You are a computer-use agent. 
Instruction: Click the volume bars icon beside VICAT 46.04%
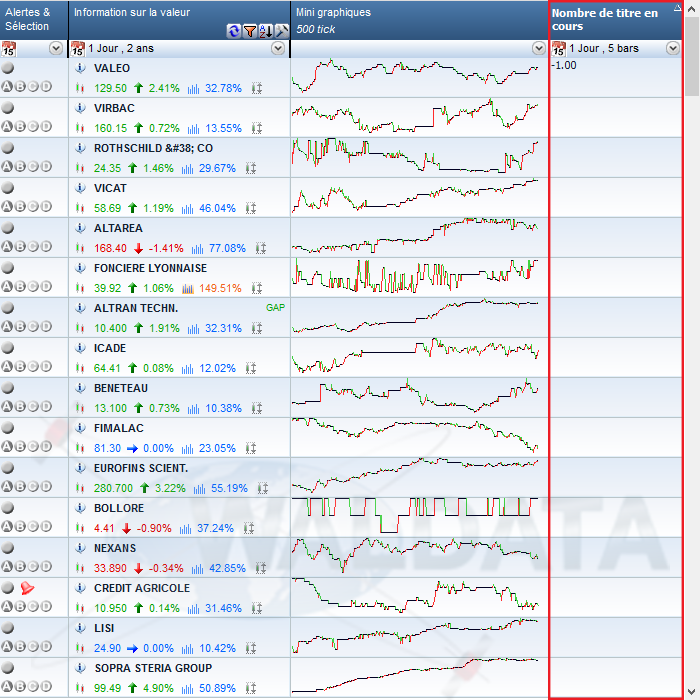188,208
